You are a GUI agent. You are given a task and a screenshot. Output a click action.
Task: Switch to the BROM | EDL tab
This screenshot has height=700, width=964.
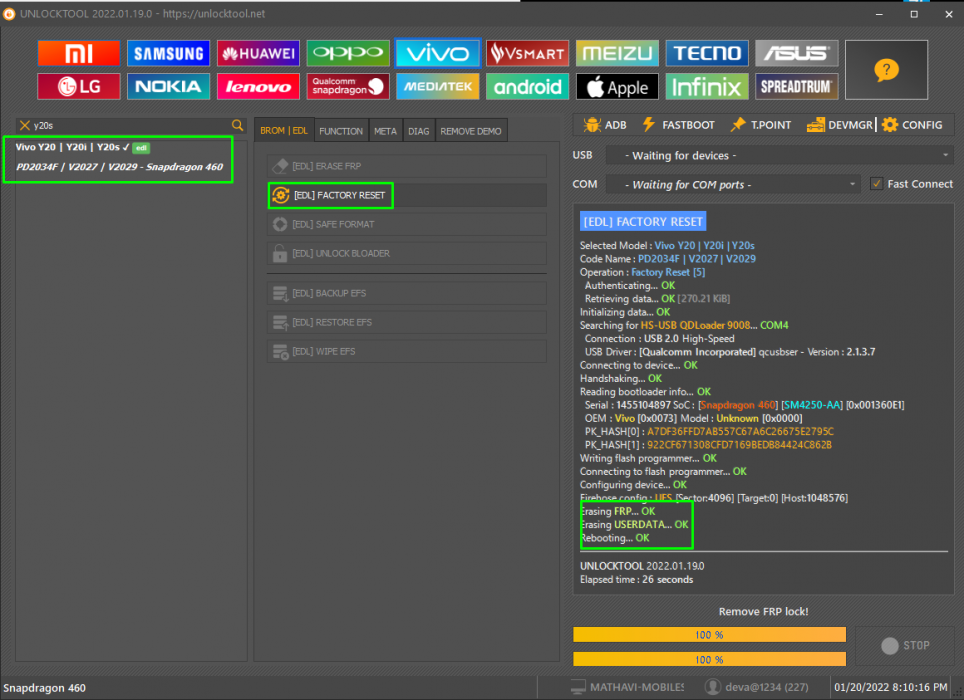284,131
